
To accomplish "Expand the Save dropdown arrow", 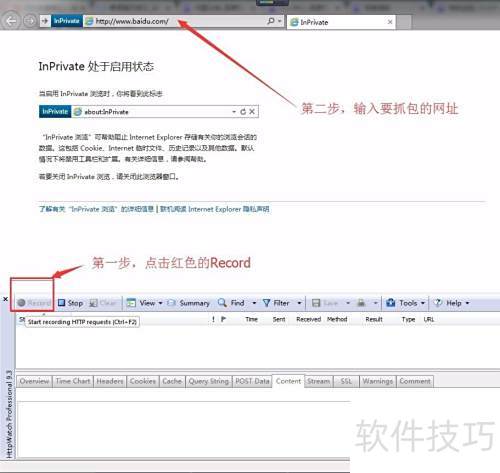I will click(348, 303).
